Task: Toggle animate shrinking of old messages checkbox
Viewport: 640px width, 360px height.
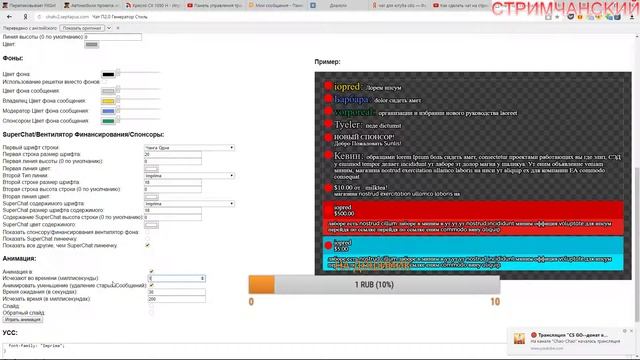Action: 151,285
